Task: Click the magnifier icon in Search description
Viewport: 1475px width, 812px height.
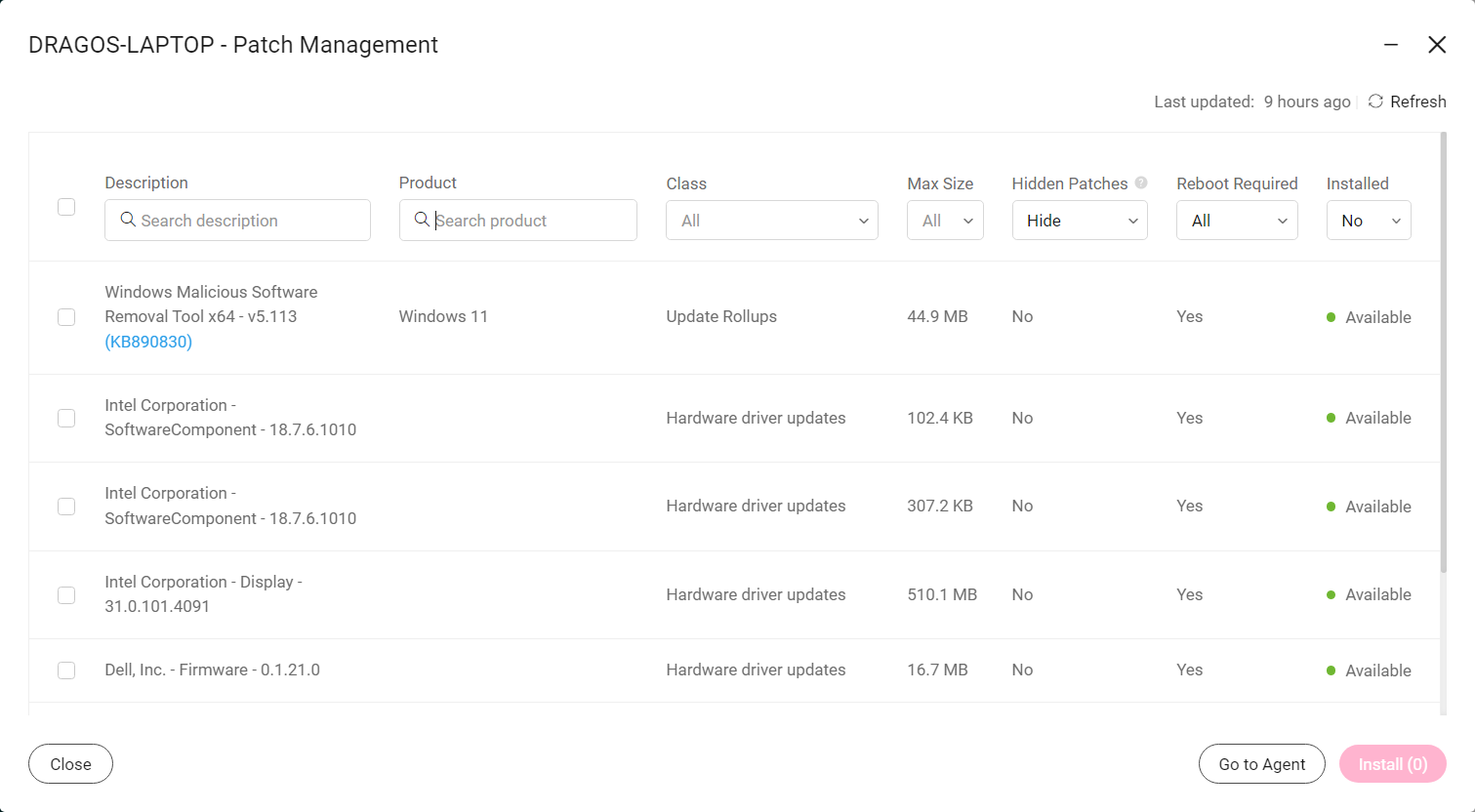Action: tap(128, 220)
